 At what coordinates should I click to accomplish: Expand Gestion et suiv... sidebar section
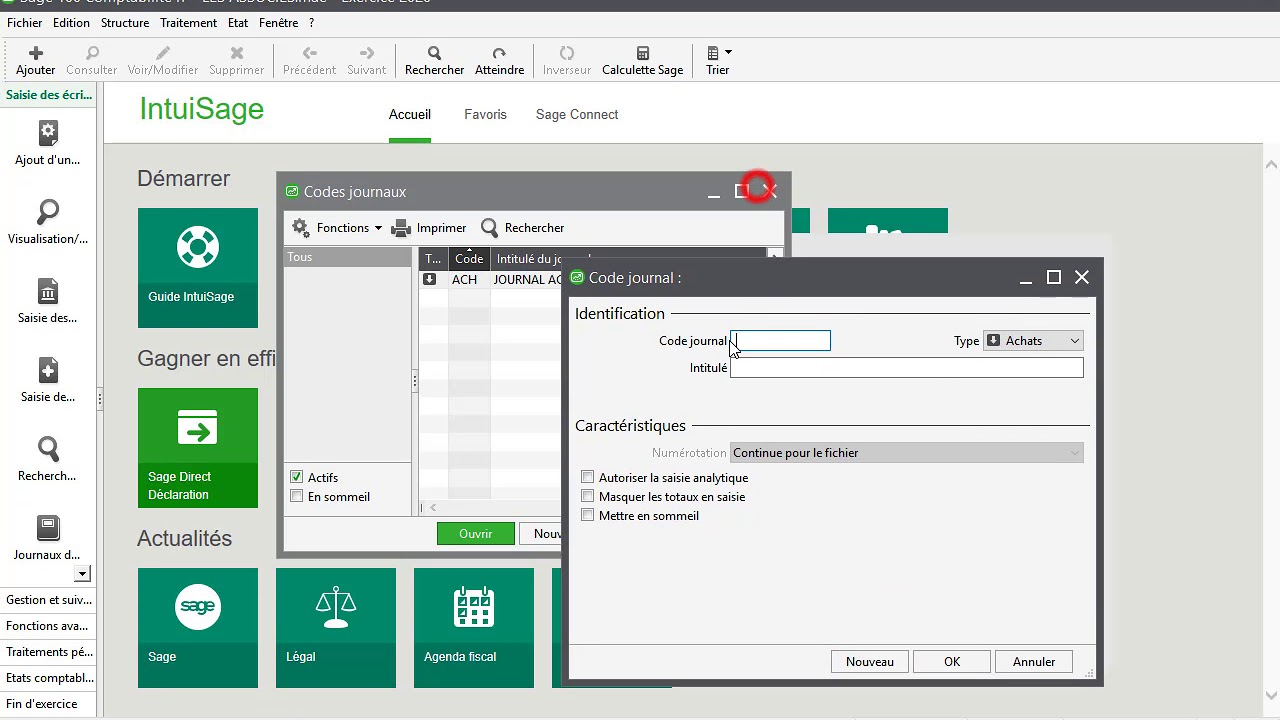(48, 600)
